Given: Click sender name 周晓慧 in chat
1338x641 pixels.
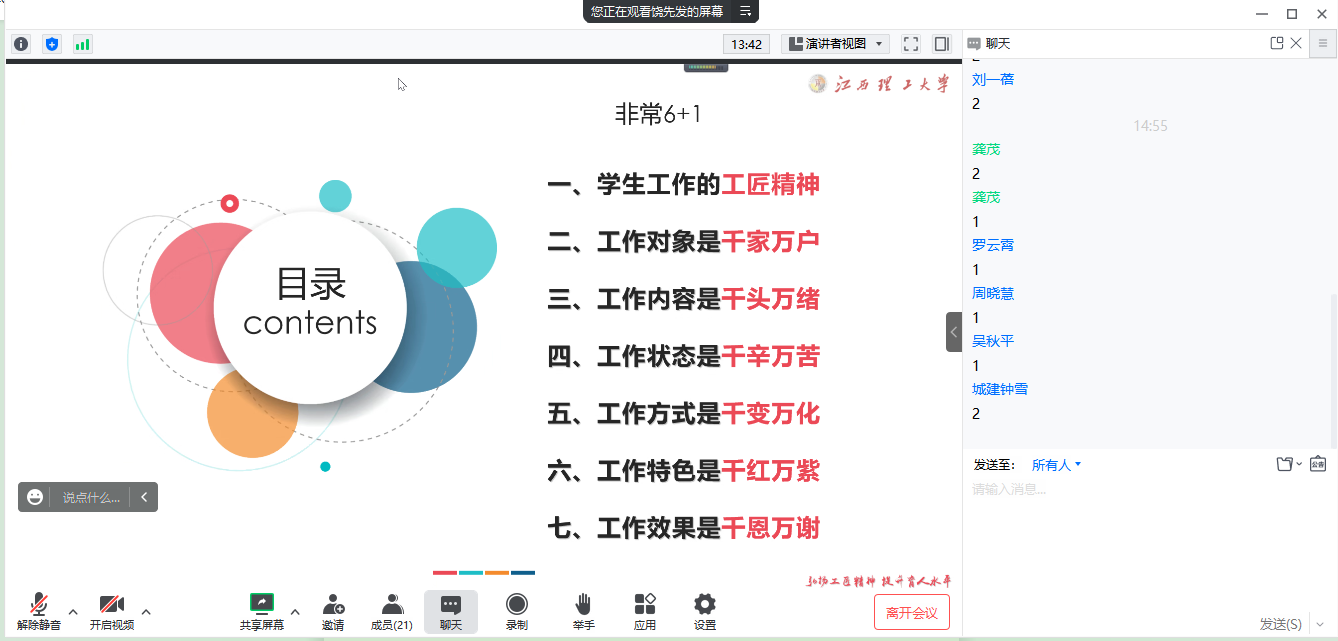Looking at the screenshot, I should [x=993, y=293].
